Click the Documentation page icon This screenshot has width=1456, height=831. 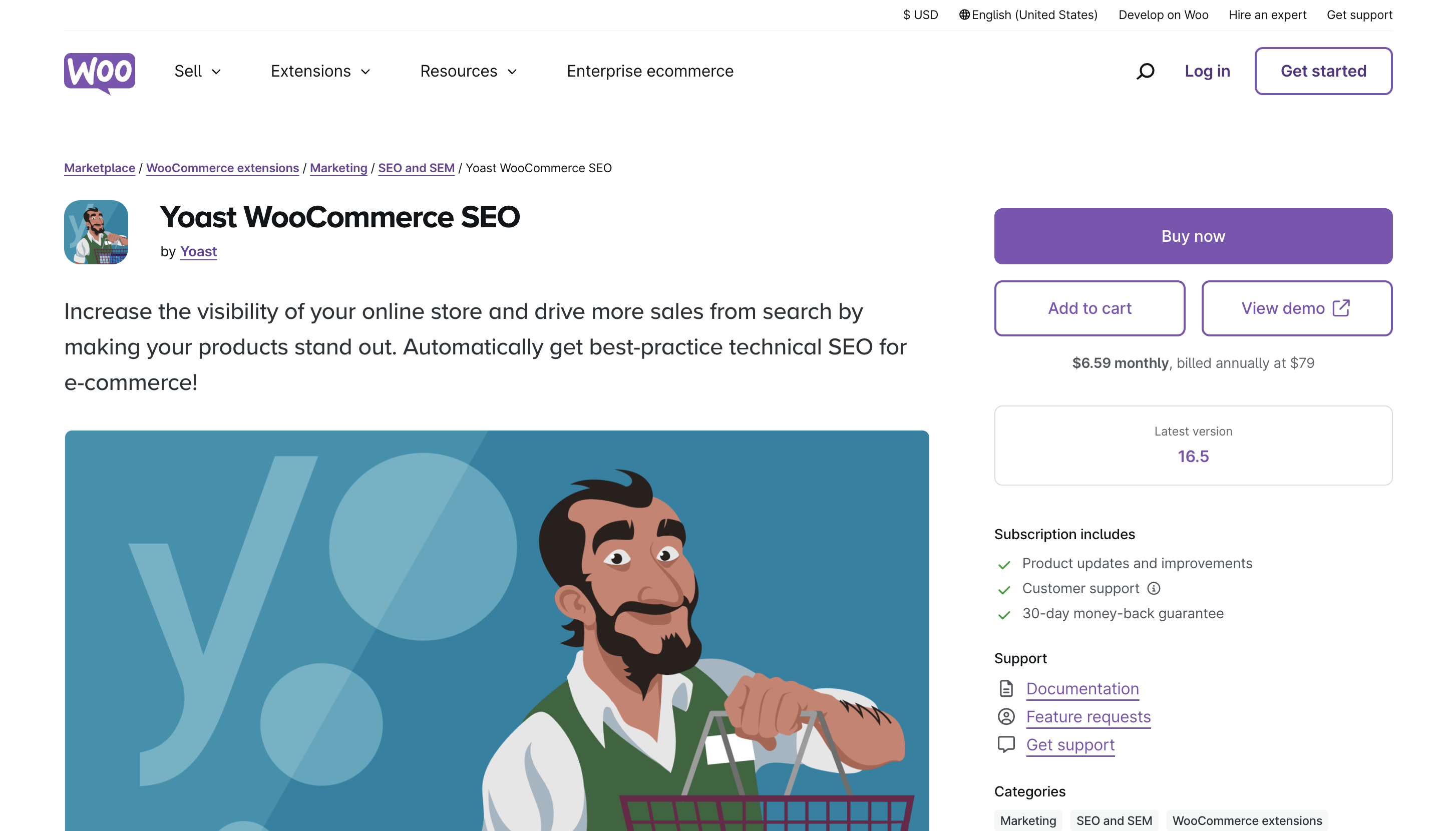(x=1006, y=689)
